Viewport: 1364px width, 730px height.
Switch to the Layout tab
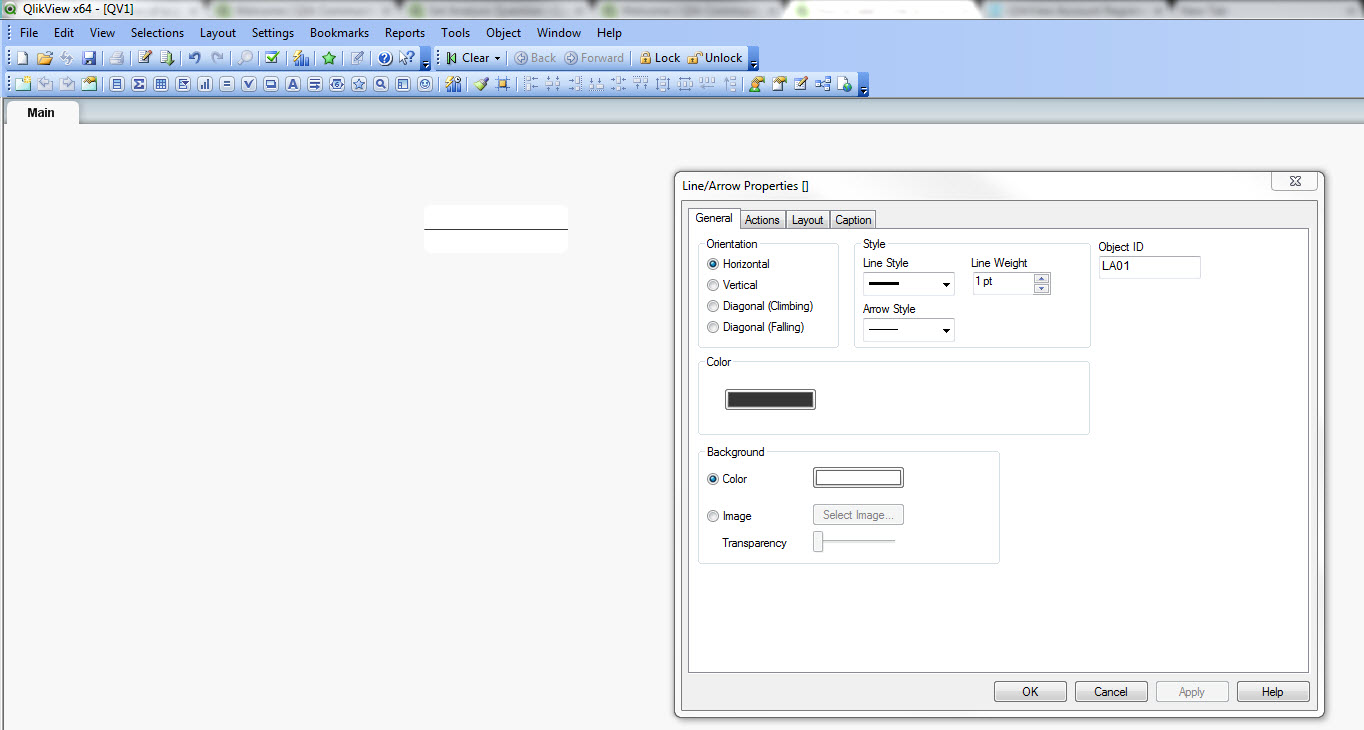click(807, 220)
